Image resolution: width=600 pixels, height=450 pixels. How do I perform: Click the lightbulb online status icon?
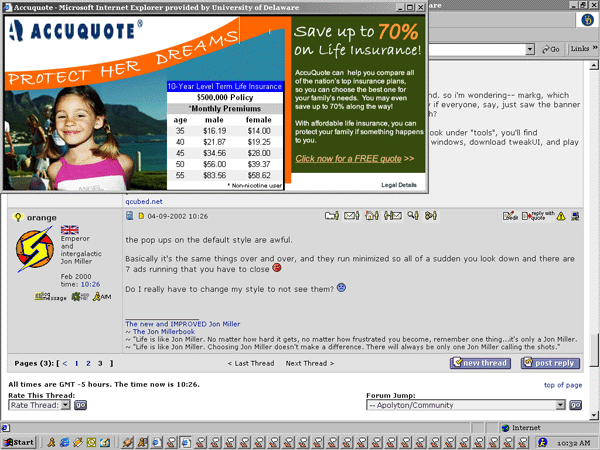click(x=18, y=217)
